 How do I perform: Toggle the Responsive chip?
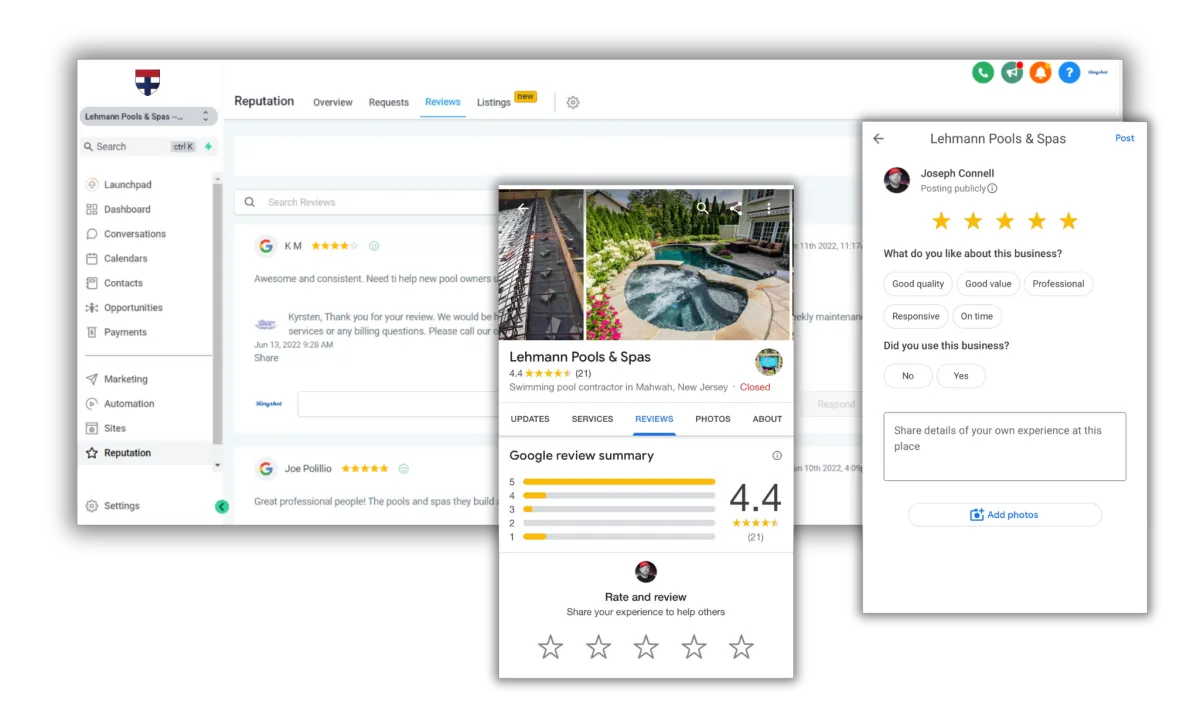pos(916,316)
